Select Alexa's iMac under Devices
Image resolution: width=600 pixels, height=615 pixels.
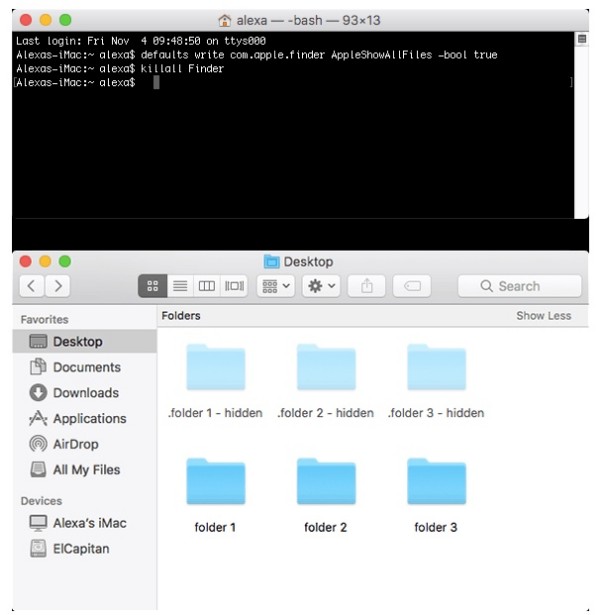click(x=85, y=523)
